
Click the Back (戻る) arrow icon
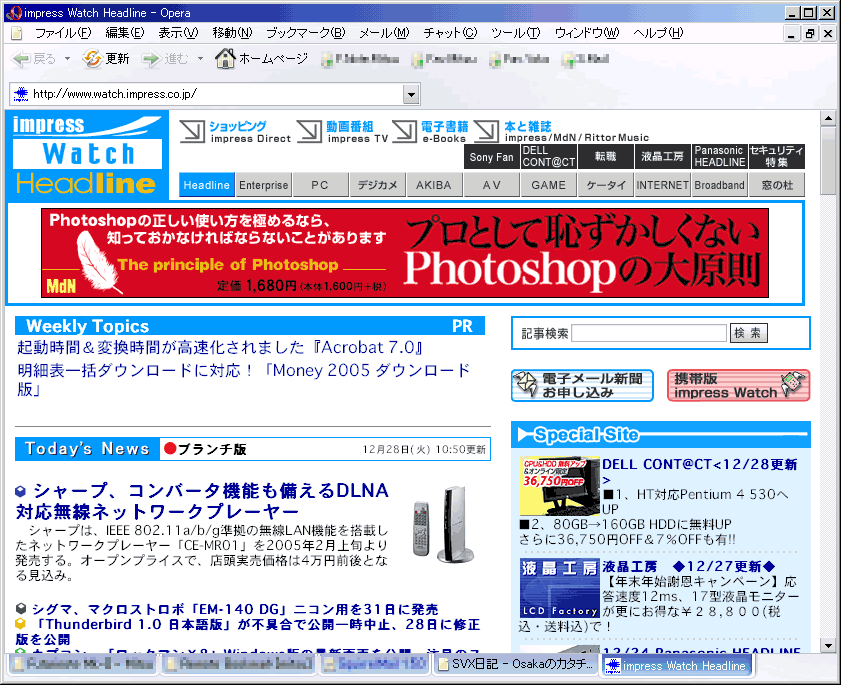pos(20,59)
